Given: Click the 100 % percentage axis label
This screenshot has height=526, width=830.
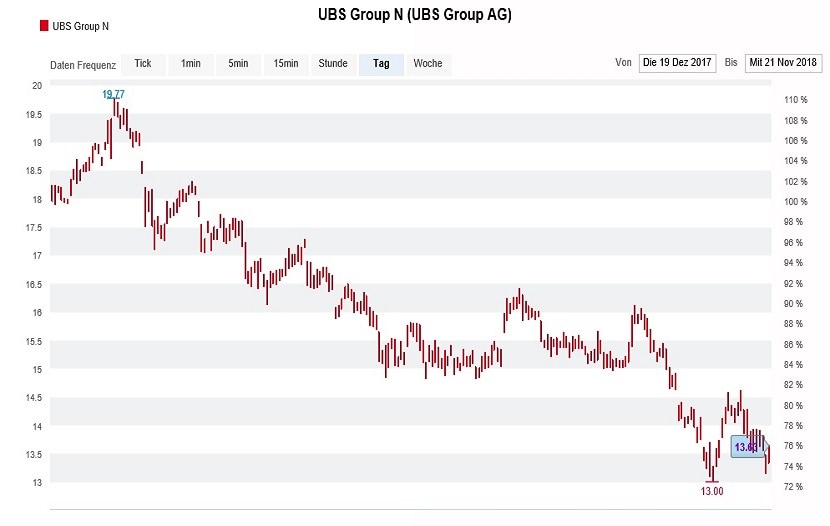Looking at the screenshot, I should (x=795, y=202).
